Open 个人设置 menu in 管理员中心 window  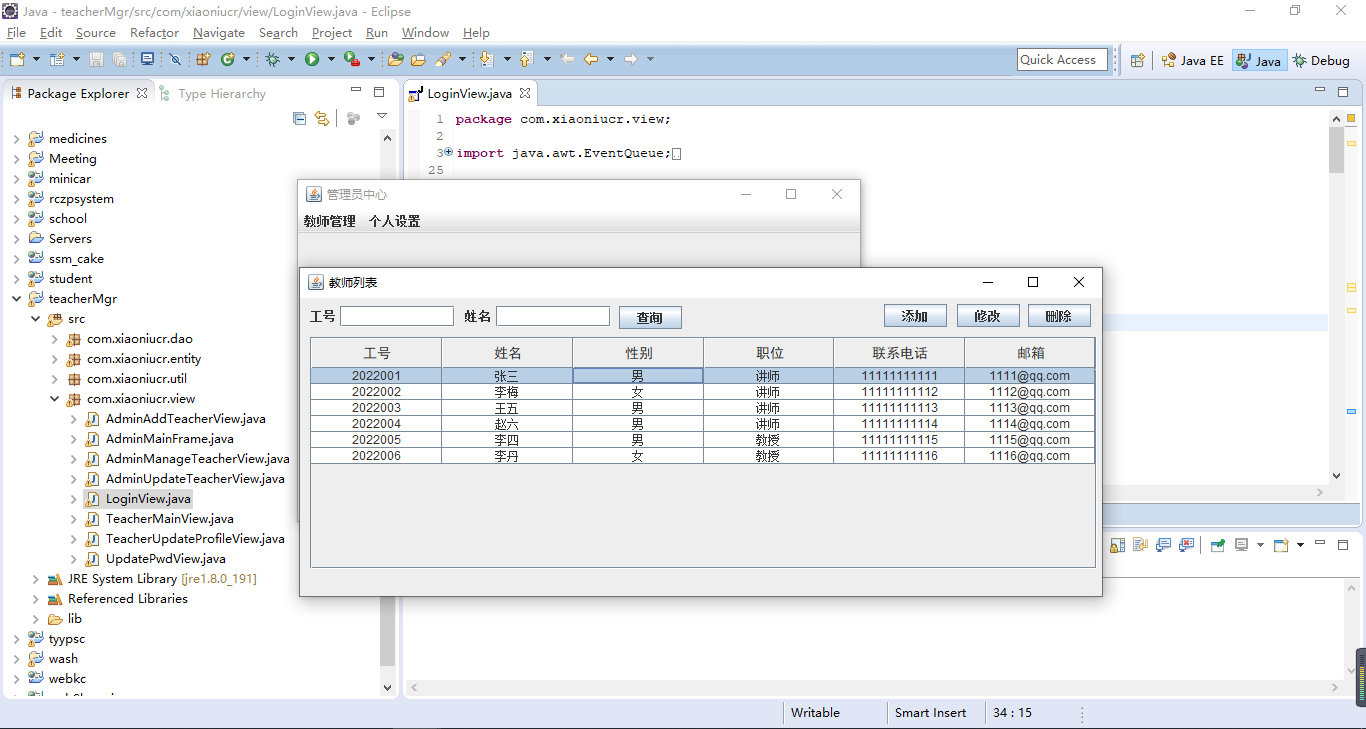395,222
